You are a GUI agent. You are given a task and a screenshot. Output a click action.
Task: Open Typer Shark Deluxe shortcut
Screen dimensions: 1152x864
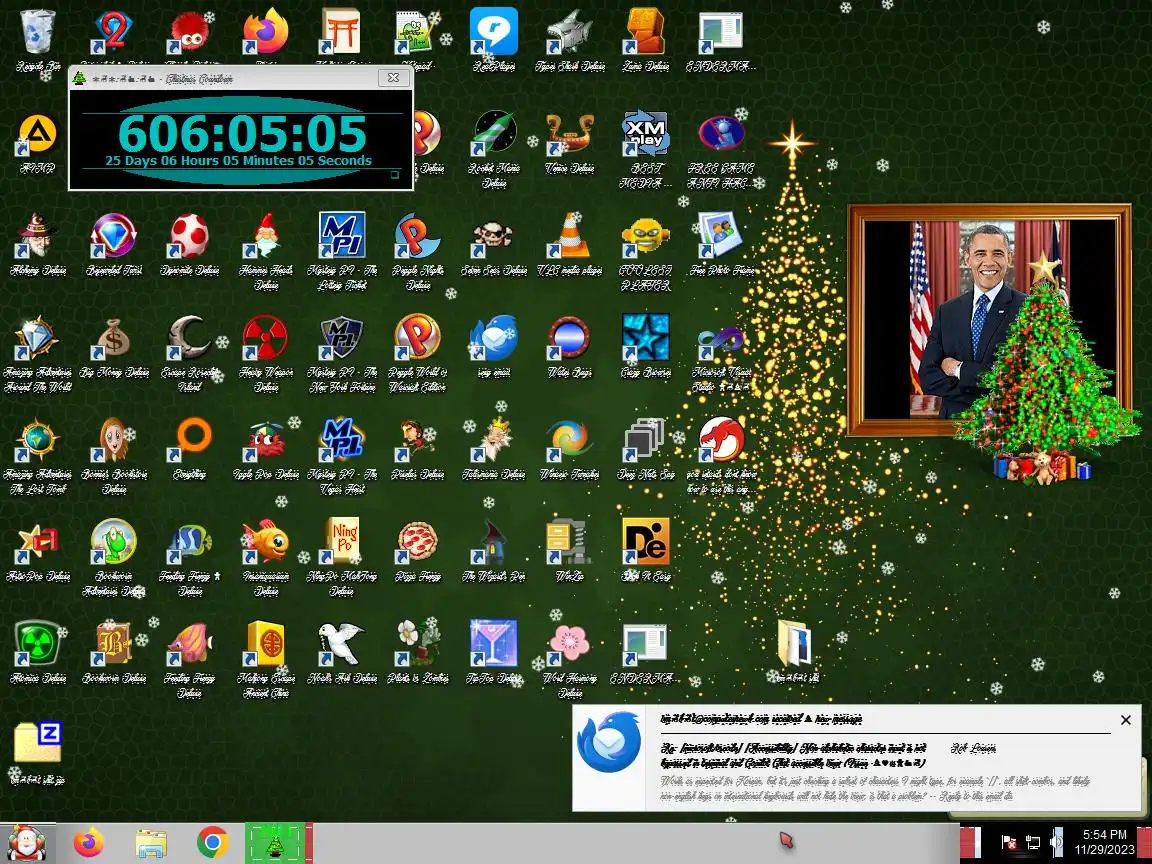570,33
